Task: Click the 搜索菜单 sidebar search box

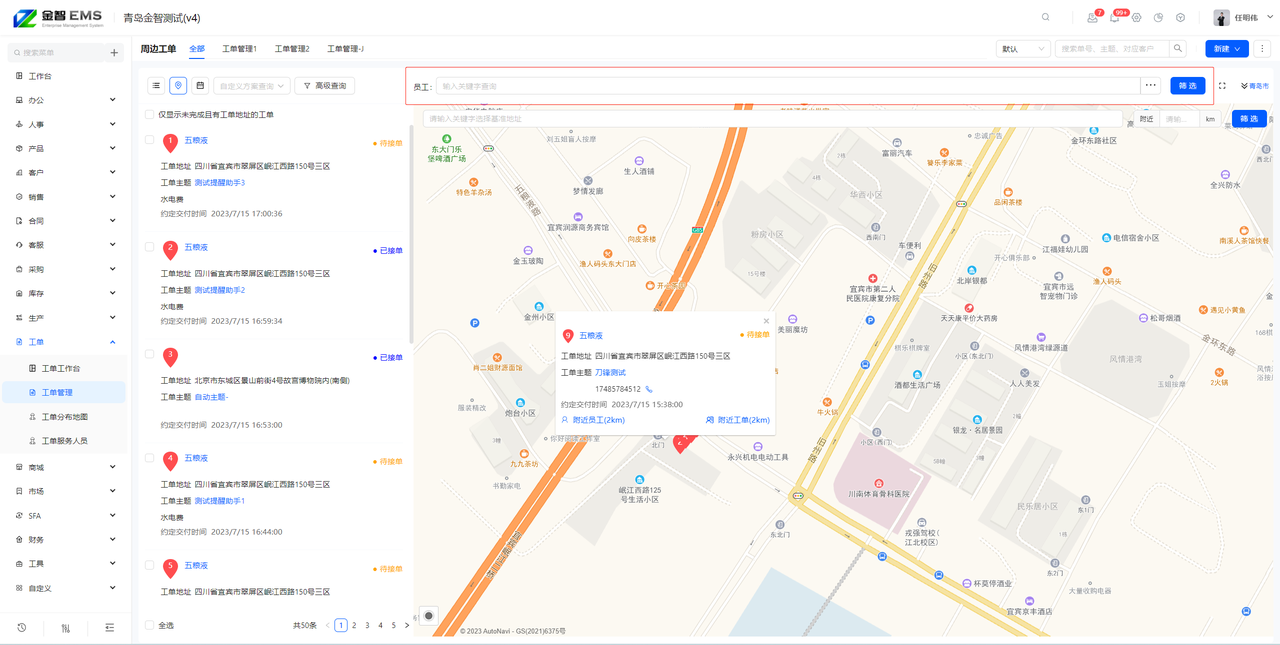Action: [54, 53]
